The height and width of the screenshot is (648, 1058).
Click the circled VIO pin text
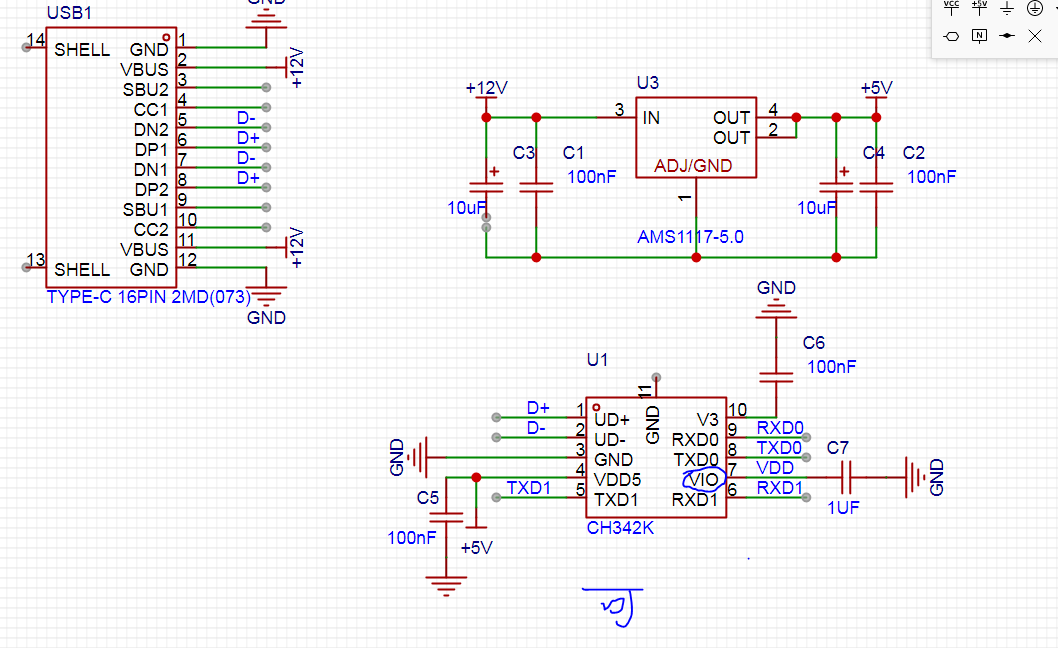[704, 479]
